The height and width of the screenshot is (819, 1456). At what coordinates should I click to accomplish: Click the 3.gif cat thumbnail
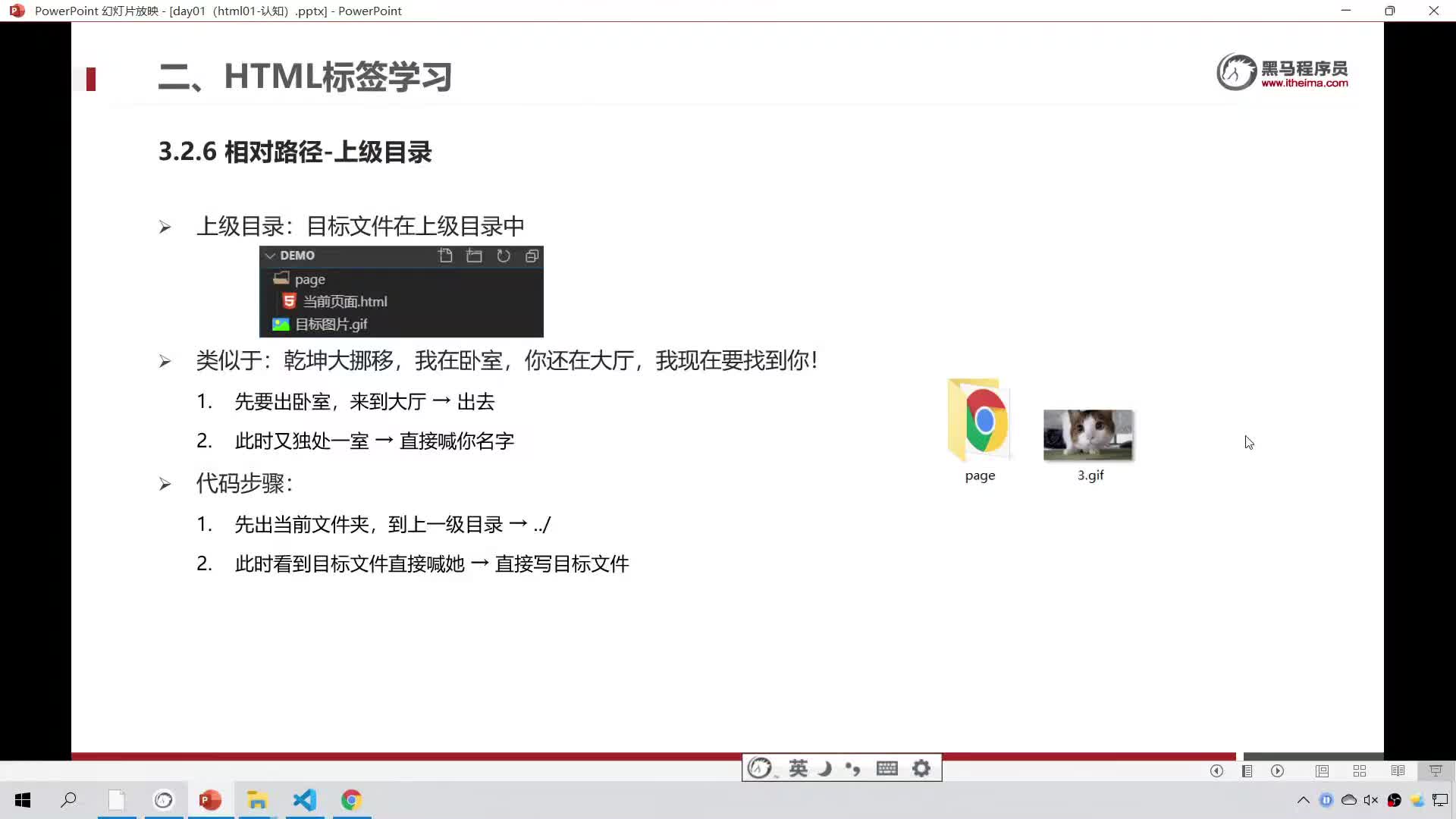[1088, 435]
